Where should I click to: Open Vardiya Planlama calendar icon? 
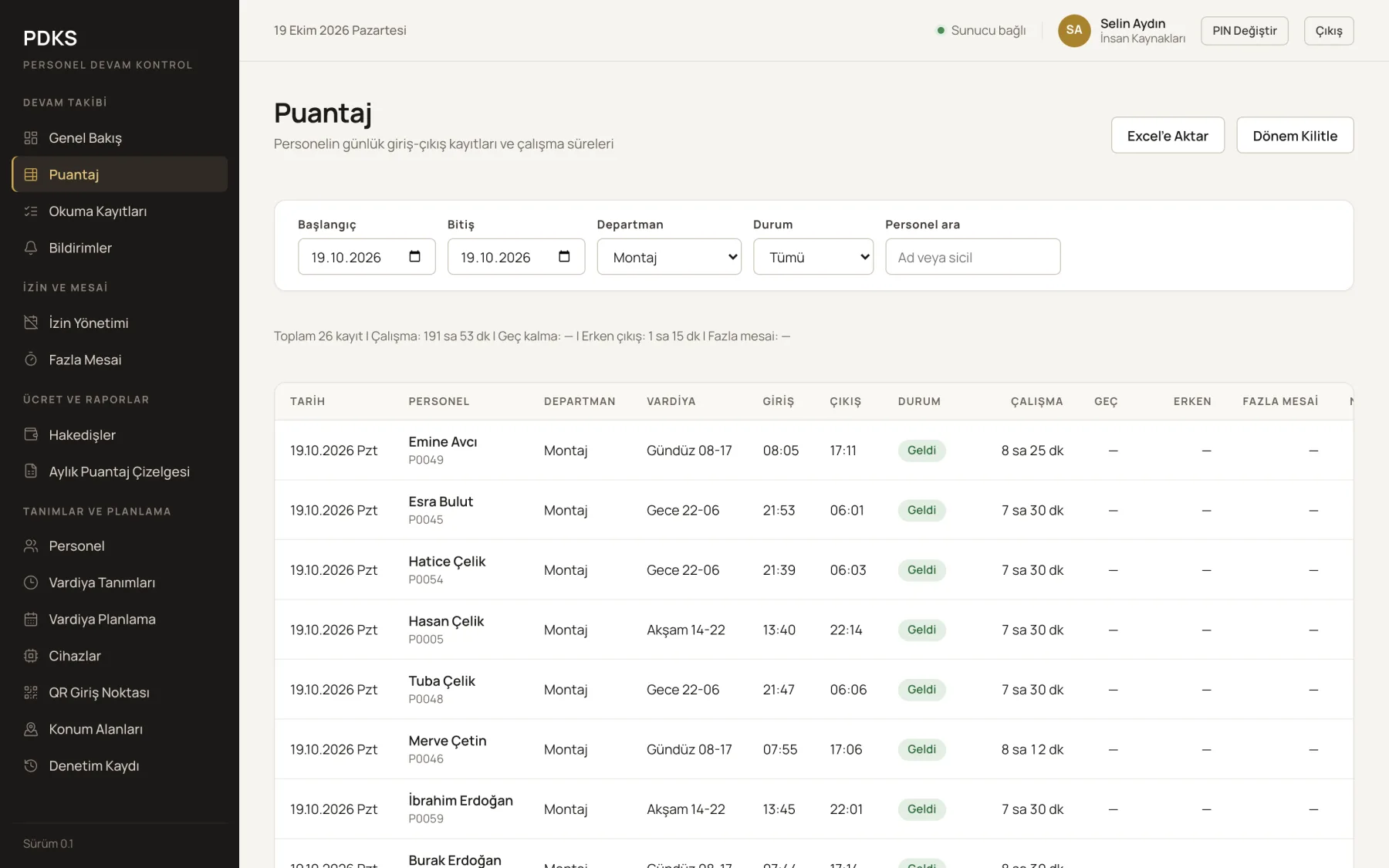[31, 620]
